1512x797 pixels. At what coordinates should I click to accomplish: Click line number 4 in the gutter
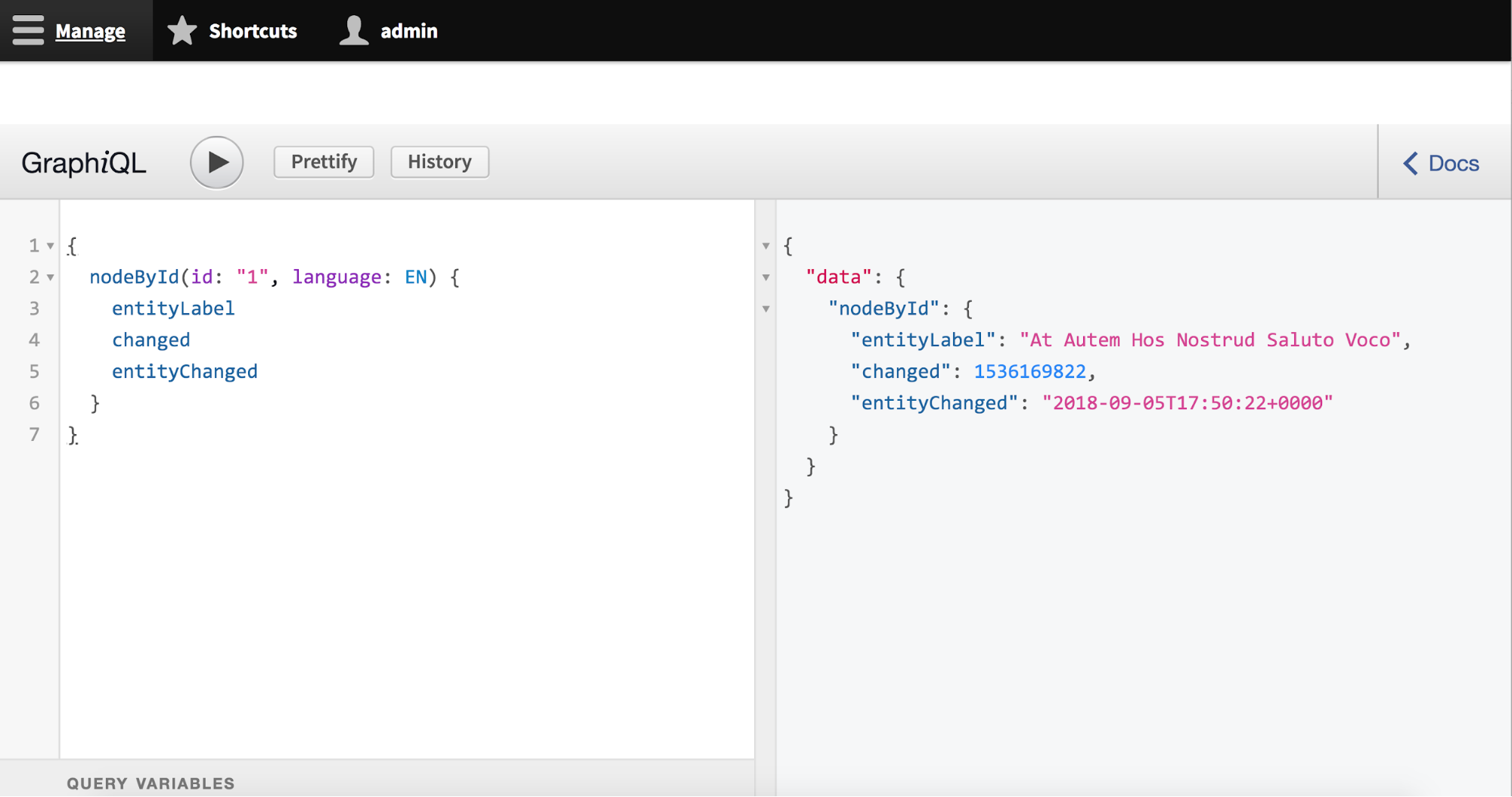[x=34, y=340]
